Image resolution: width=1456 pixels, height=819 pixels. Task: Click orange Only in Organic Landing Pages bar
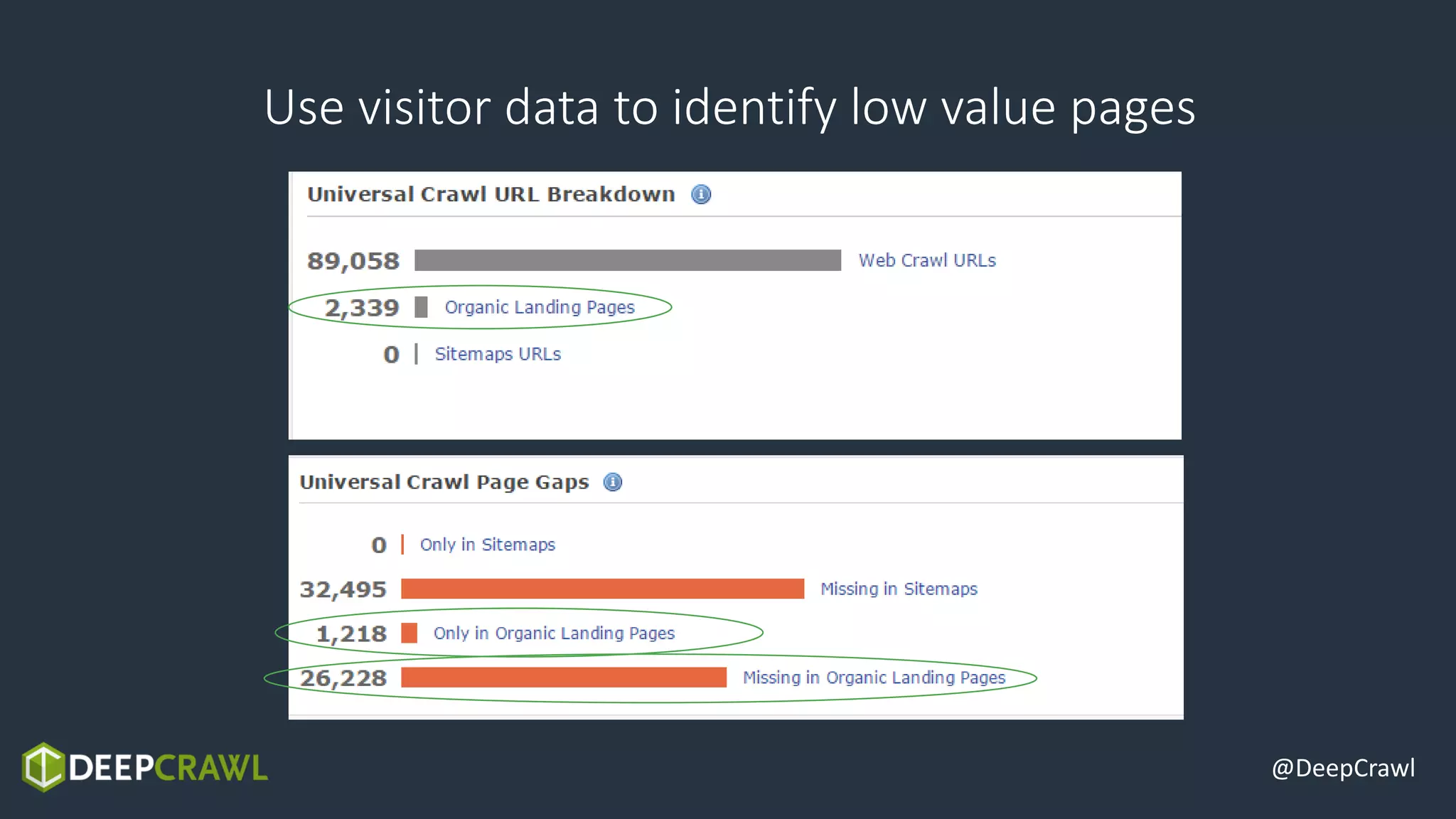coord(409,633)
